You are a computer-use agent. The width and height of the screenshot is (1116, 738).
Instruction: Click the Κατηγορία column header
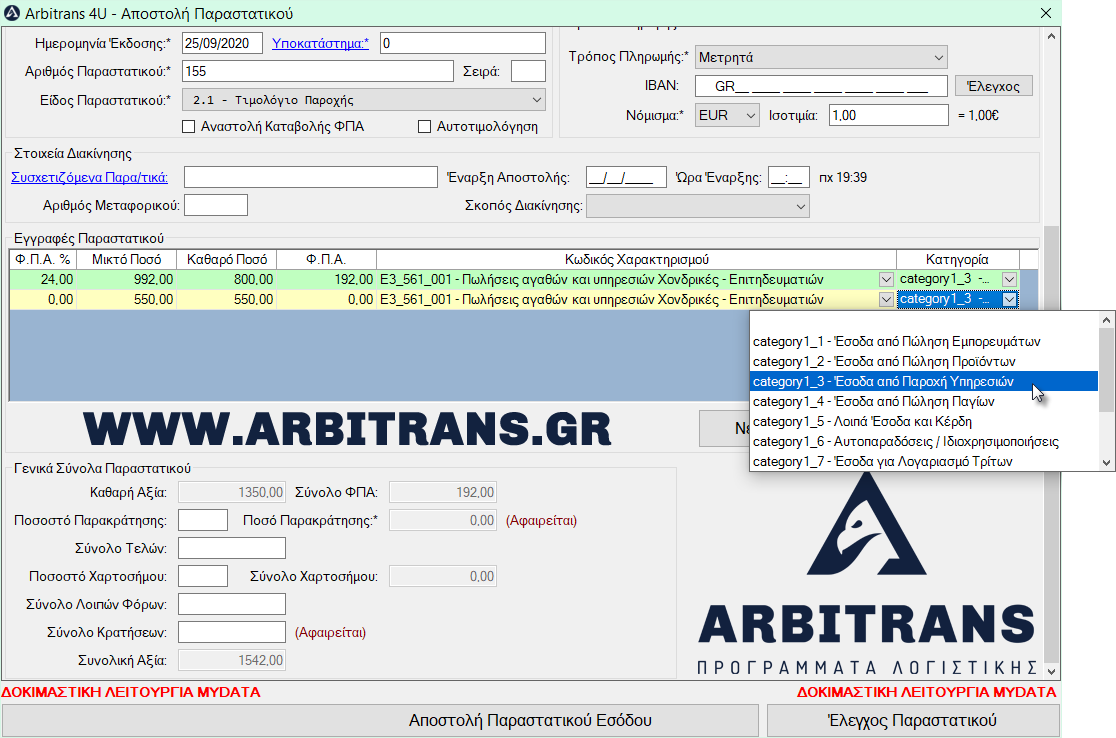click(957, 260)
